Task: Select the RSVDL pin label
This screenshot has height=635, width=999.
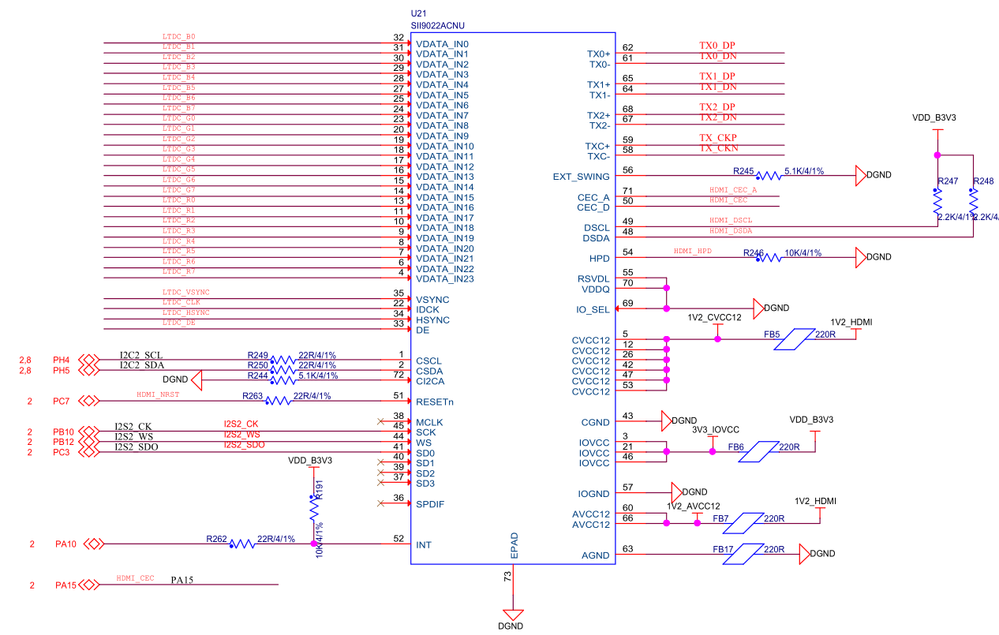Action: point(594,279)
